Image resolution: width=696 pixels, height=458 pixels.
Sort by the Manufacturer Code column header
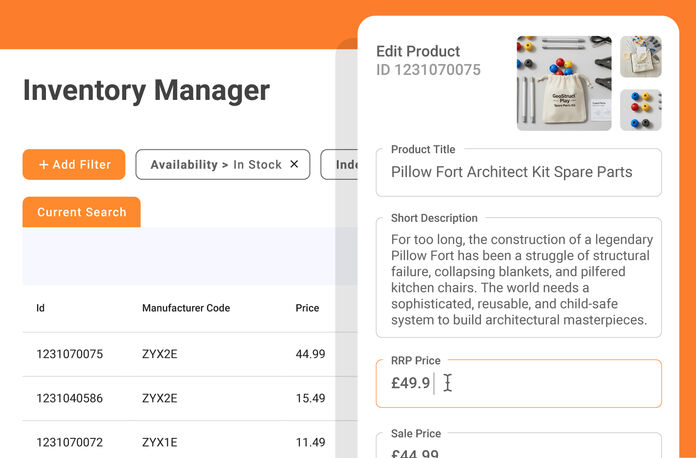(186, 308)
